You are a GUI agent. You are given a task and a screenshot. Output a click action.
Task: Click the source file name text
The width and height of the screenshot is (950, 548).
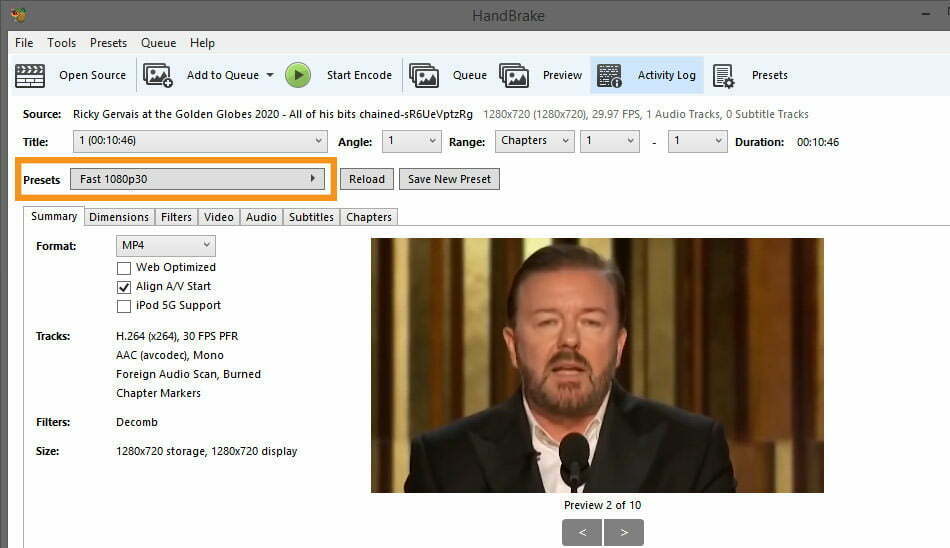(x=273, y=114)
